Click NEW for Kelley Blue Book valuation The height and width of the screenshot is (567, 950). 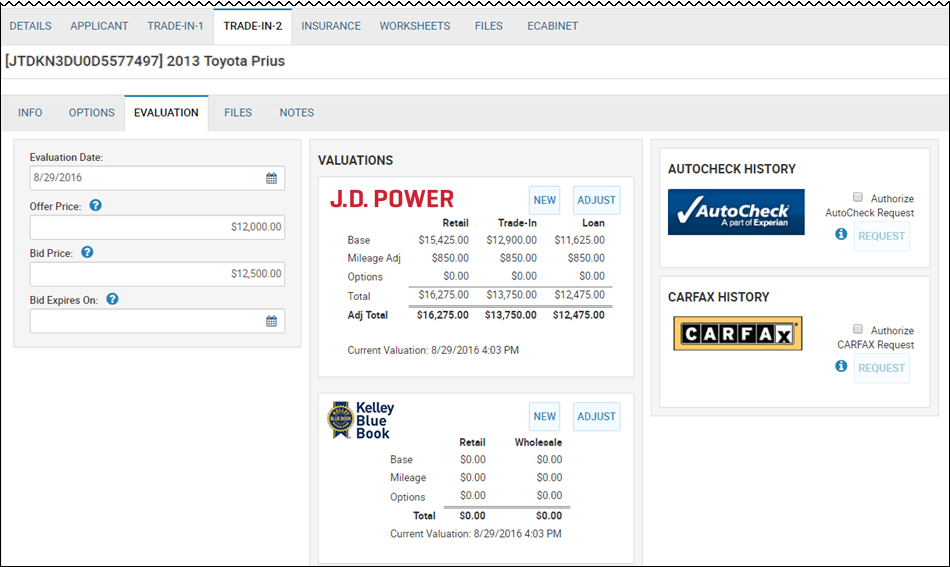point(545,416)
